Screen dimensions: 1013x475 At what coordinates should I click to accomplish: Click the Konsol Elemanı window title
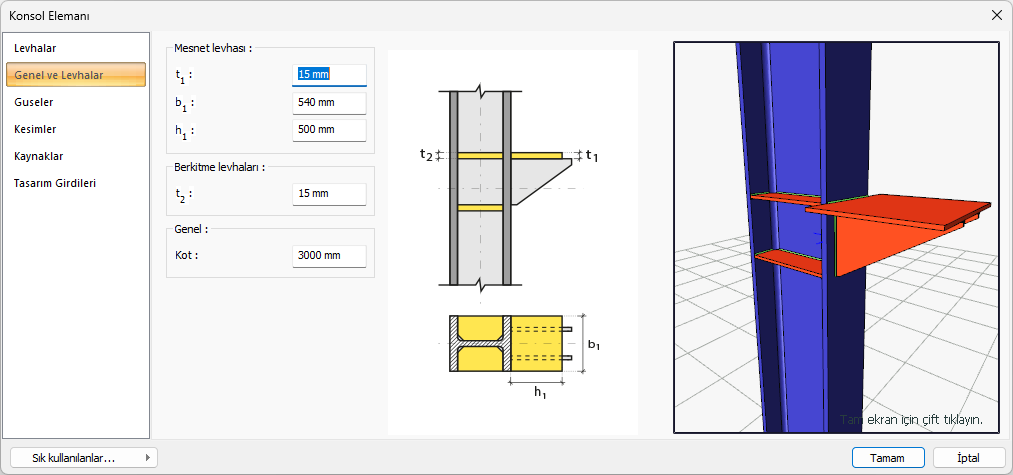tap(49, 16)
